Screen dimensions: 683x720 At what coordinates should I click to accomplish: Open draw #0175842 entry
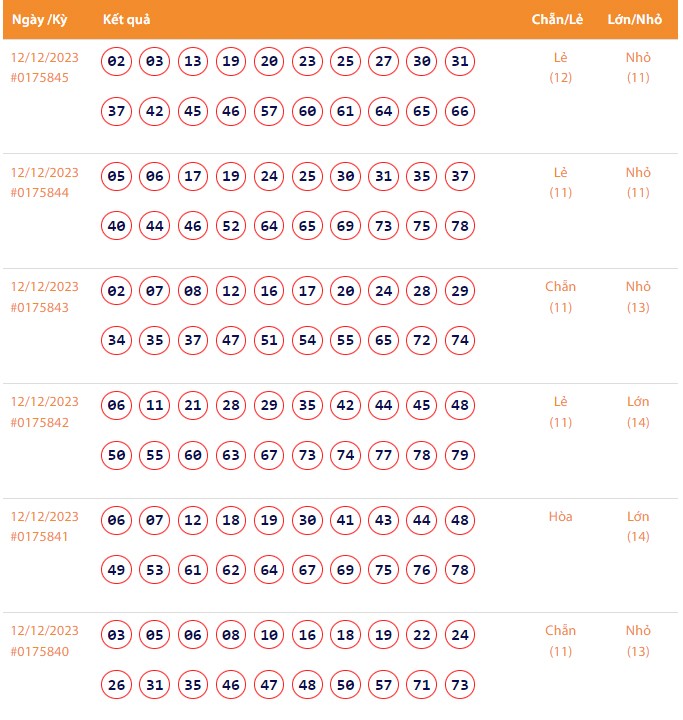pos(40,422)
